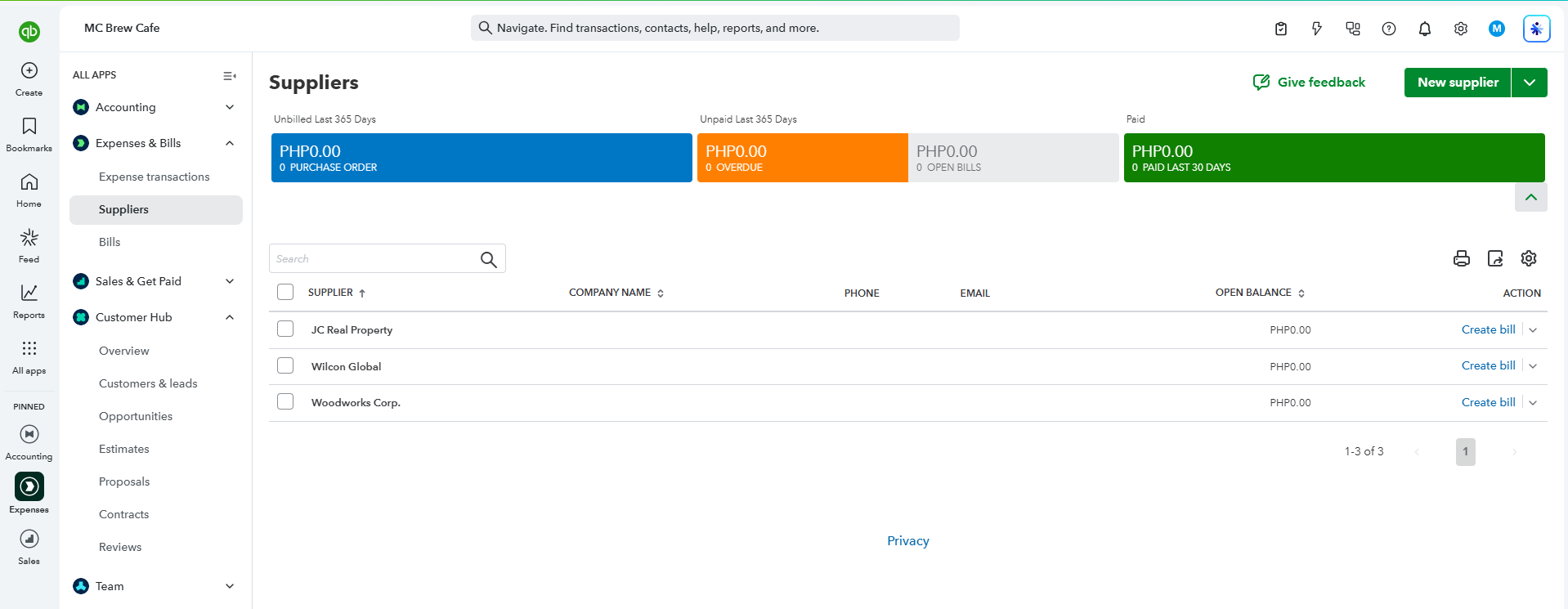Expand the Team menu section
This screenshot has height=609, width=1568.
[x=230, y=586]
